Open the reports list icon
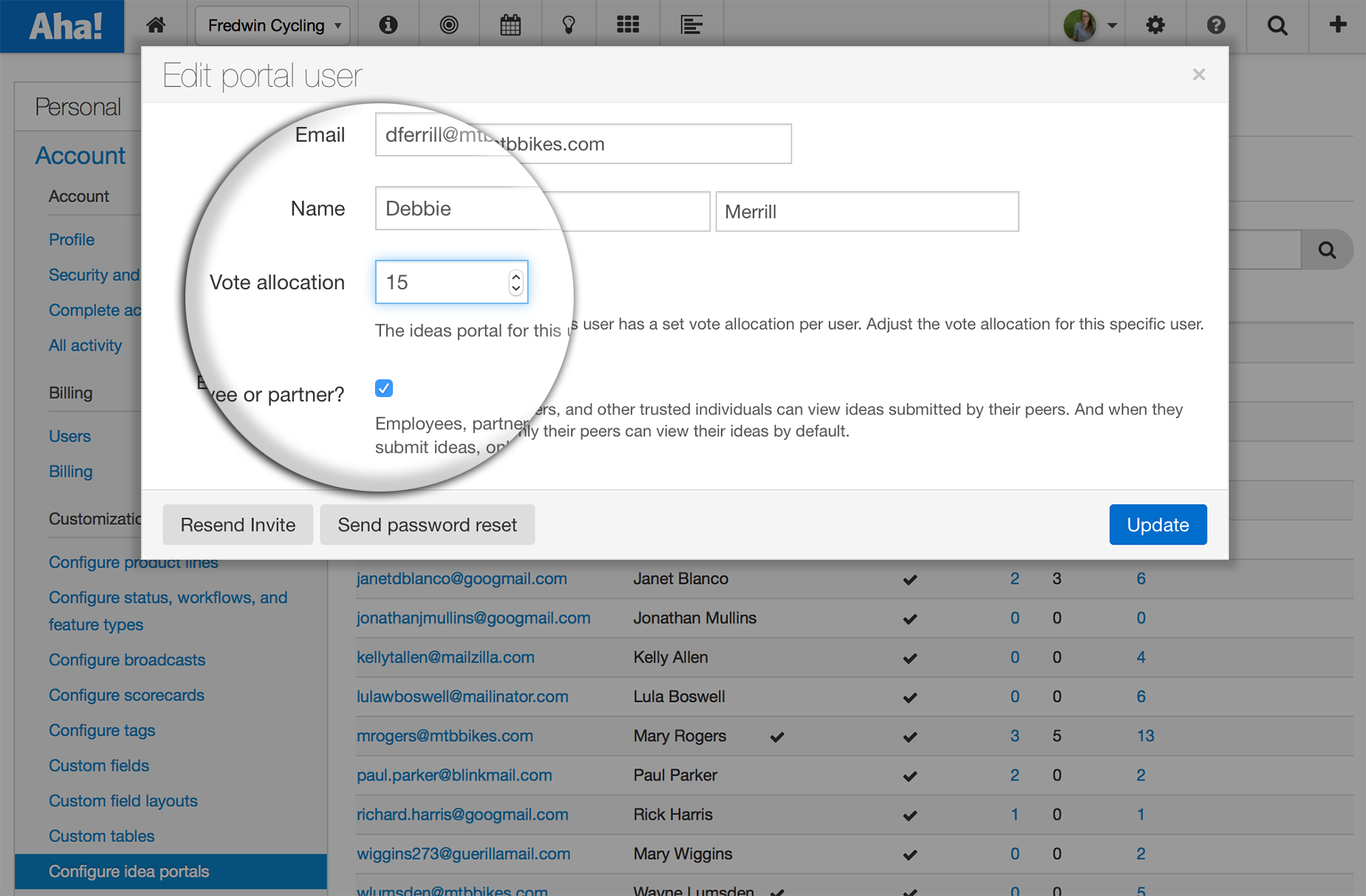This screenshot has width=1366, height=896. coord(691,25)
